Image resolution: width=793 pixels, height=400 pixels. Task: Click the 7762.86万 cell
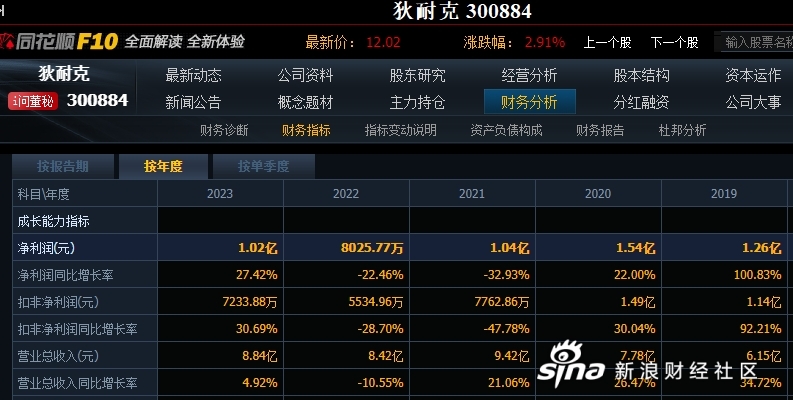(x=502, y=302)
